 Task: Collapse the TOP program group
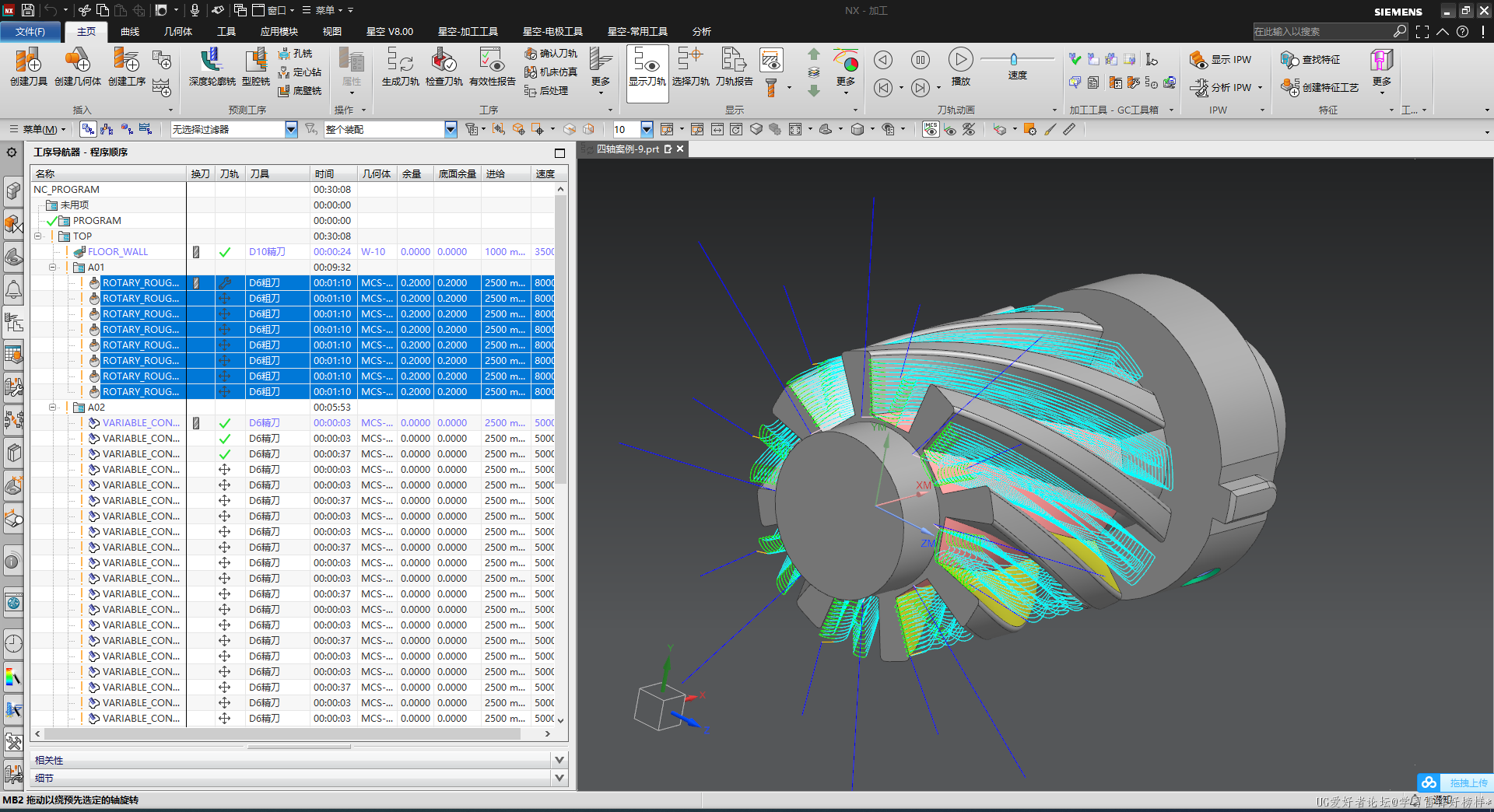[x=37, y=236]
